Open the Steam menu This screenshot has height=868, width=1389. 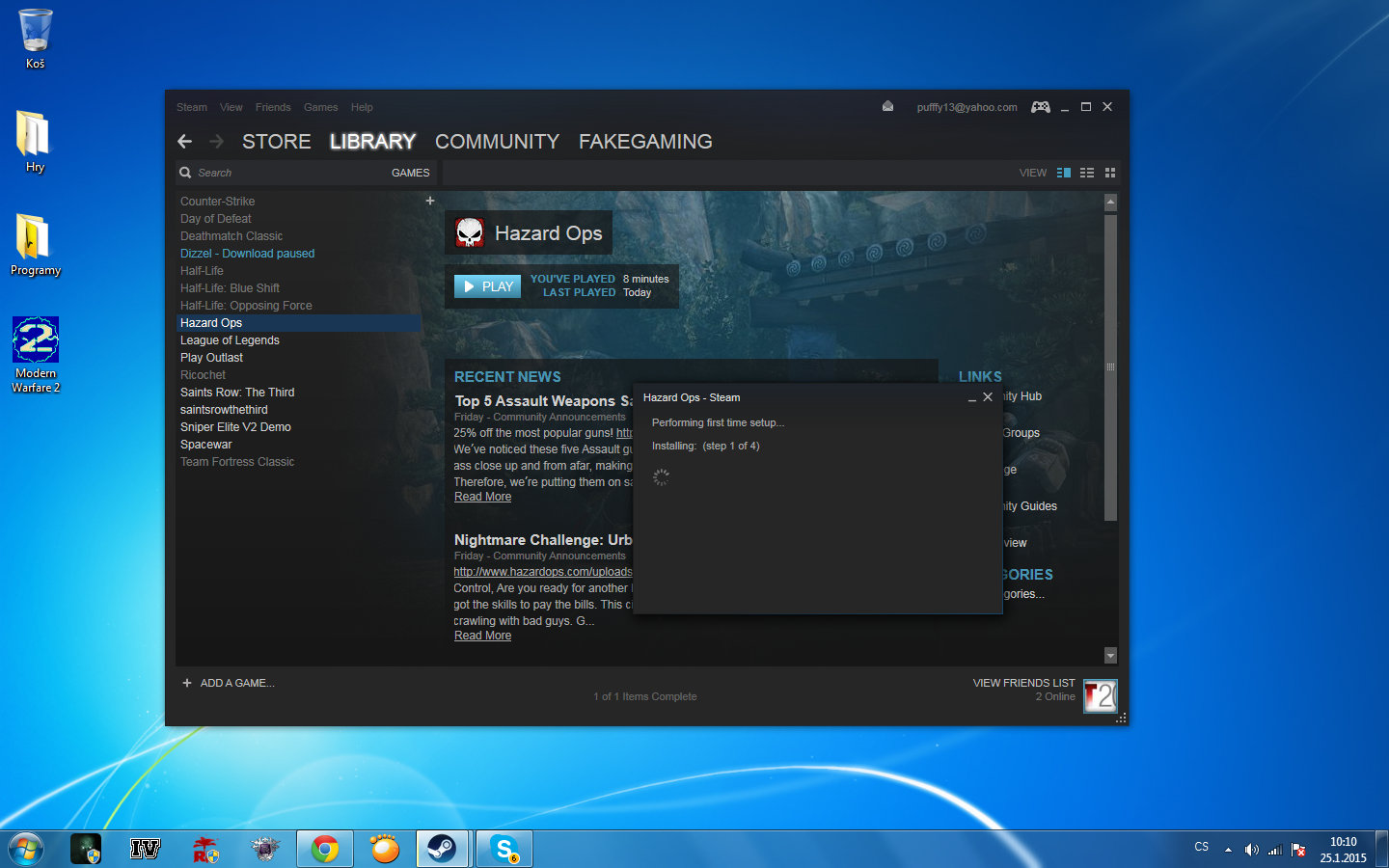[x=192, y=107]
